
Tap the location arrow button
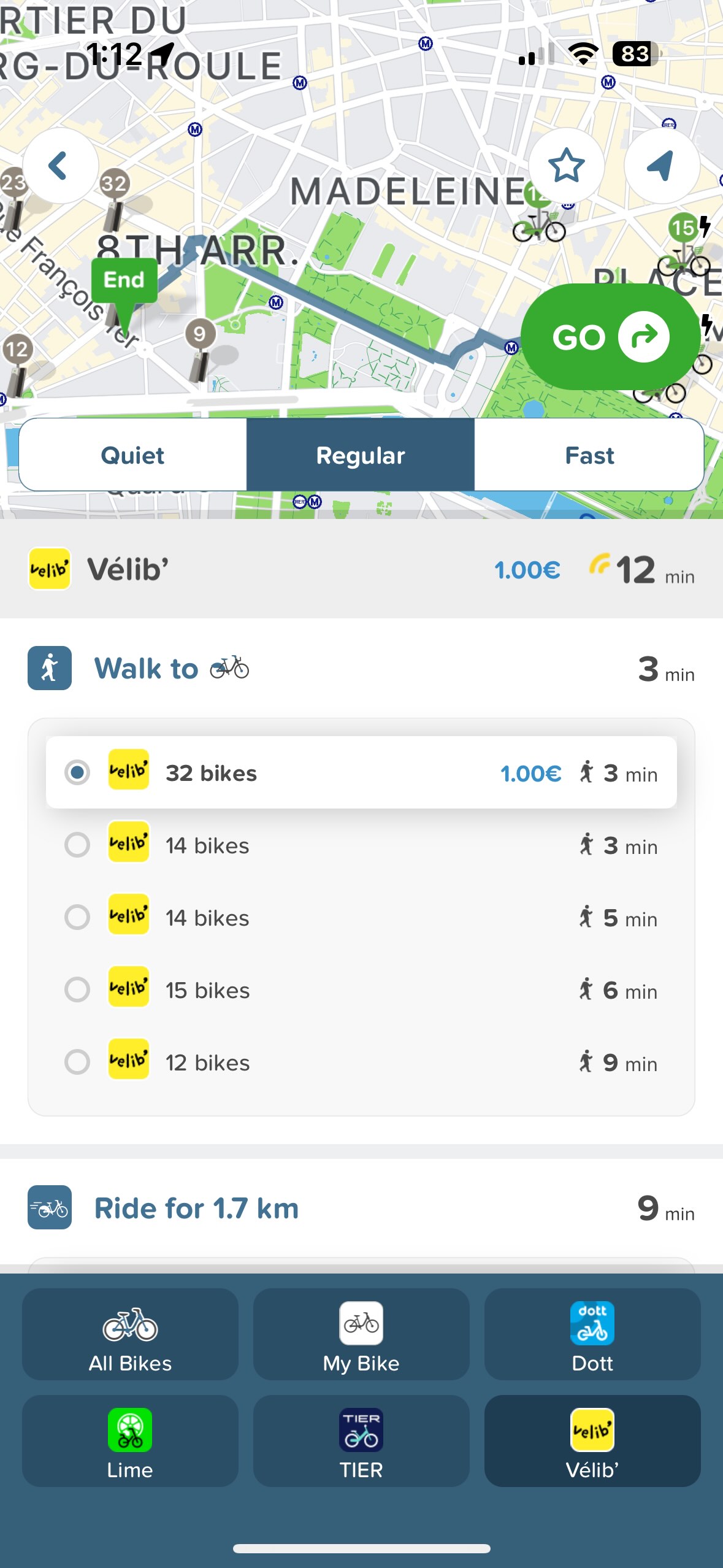pos(661,166)
